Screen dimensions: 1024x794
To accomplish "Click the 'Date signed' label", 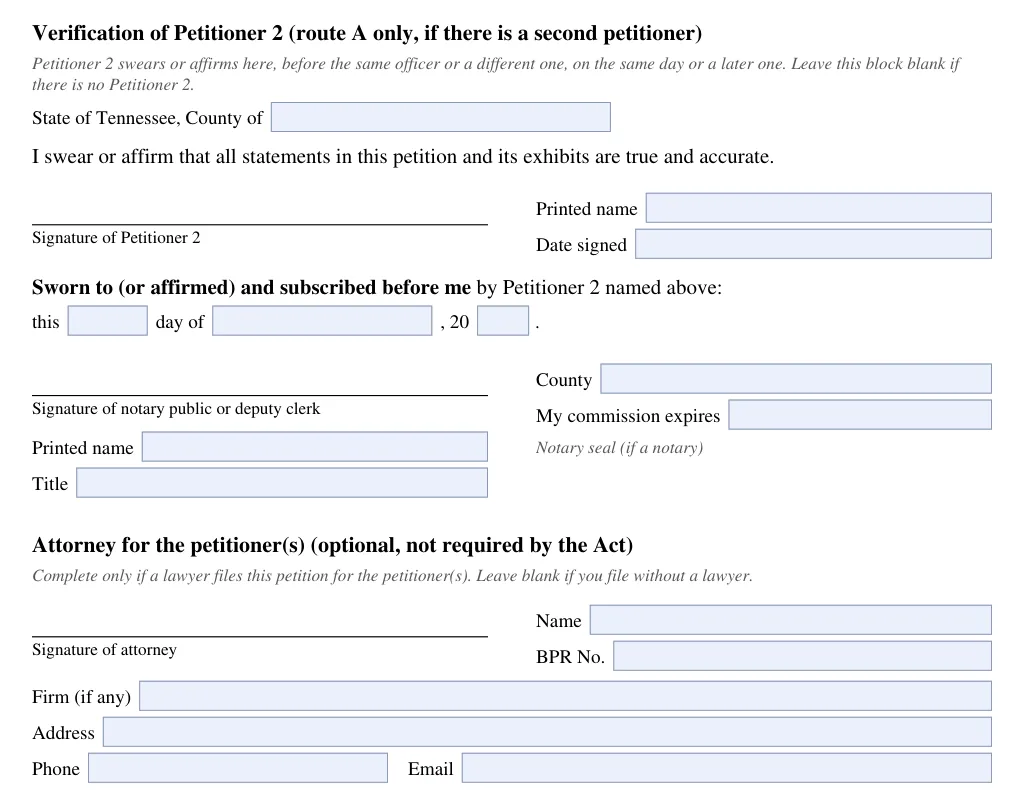I will (581, 245).
